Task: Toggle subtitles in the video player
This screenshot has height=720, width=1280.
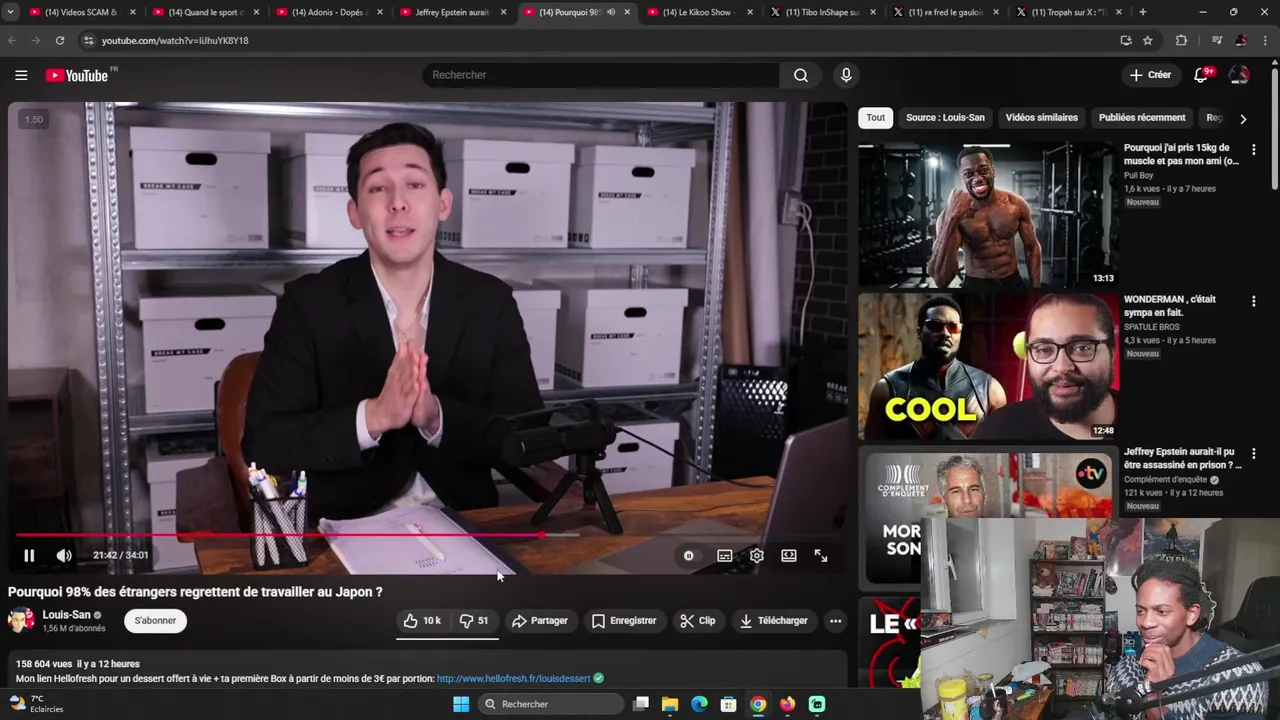Action: pyautogui.click(x=724, y=556)
